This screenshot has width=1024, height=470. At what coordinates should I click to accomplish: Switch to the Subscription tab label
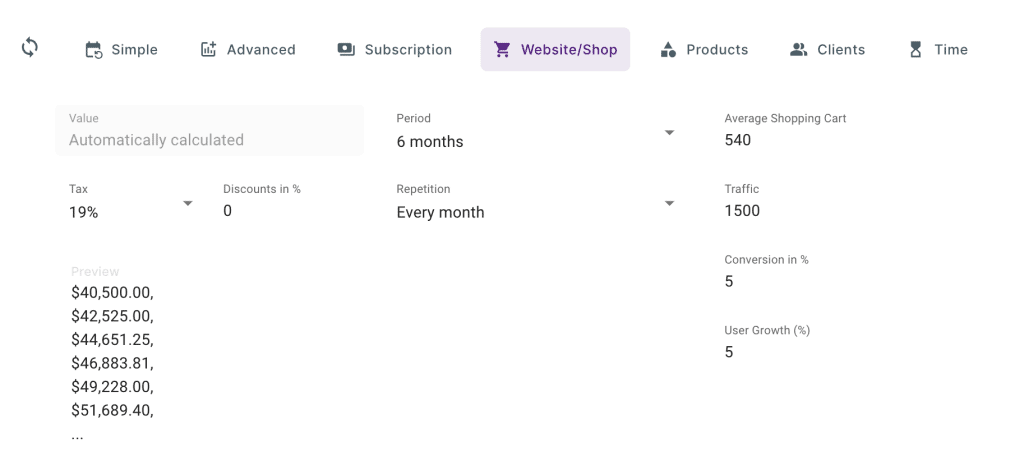408,50
